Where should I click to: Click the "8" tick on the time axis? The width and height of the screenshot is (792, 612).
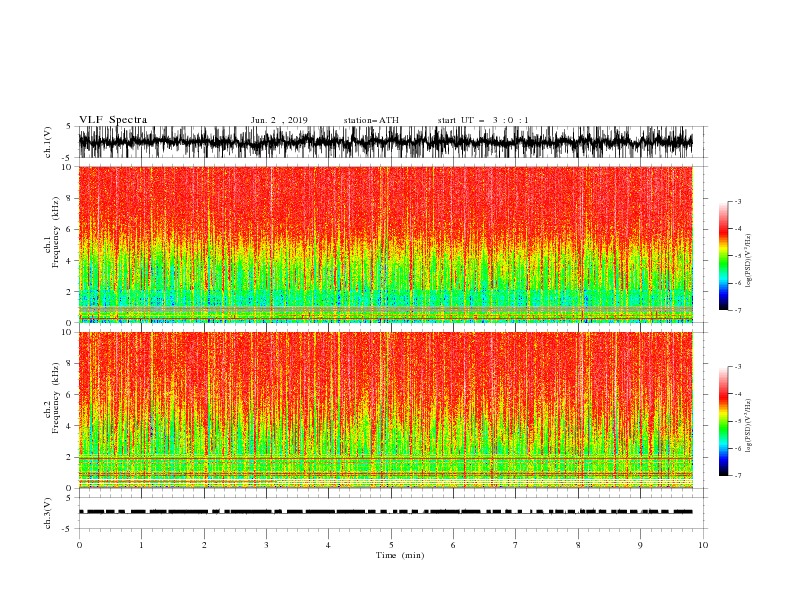[x=578, y=545]
